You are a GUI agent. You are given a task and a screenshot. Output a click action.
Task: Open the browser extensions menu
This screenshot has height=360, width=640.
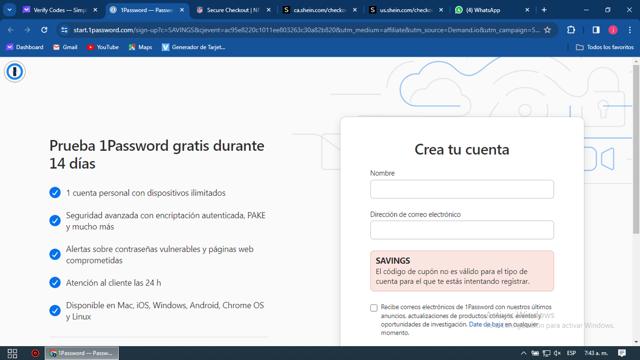(571, 30)
